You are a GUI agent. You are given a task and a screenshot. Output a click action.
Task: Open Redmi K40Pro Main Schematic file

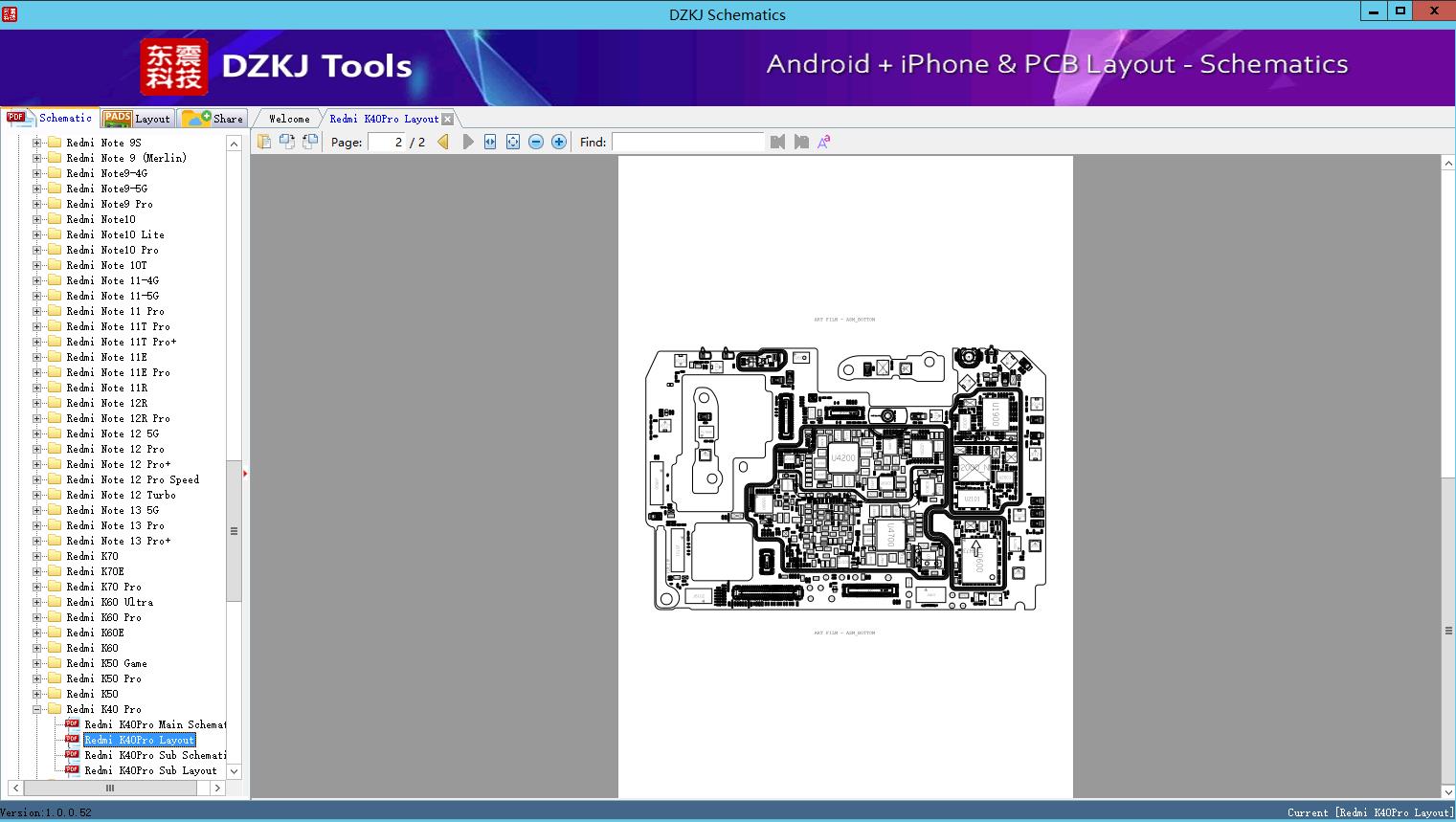155,724
